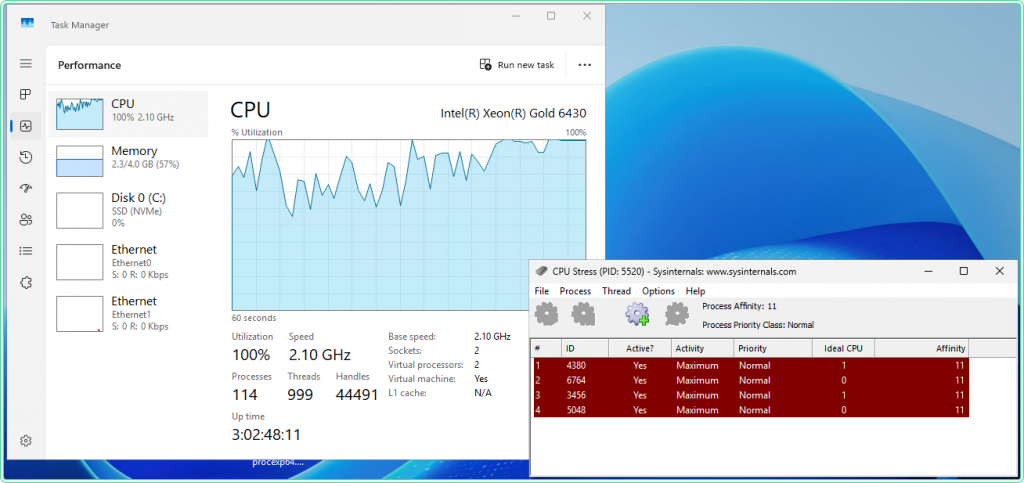Open the more options ellipsis menu
This screenshot has height=483, width=1024.
pyautogui.click(x=584, y=65)
